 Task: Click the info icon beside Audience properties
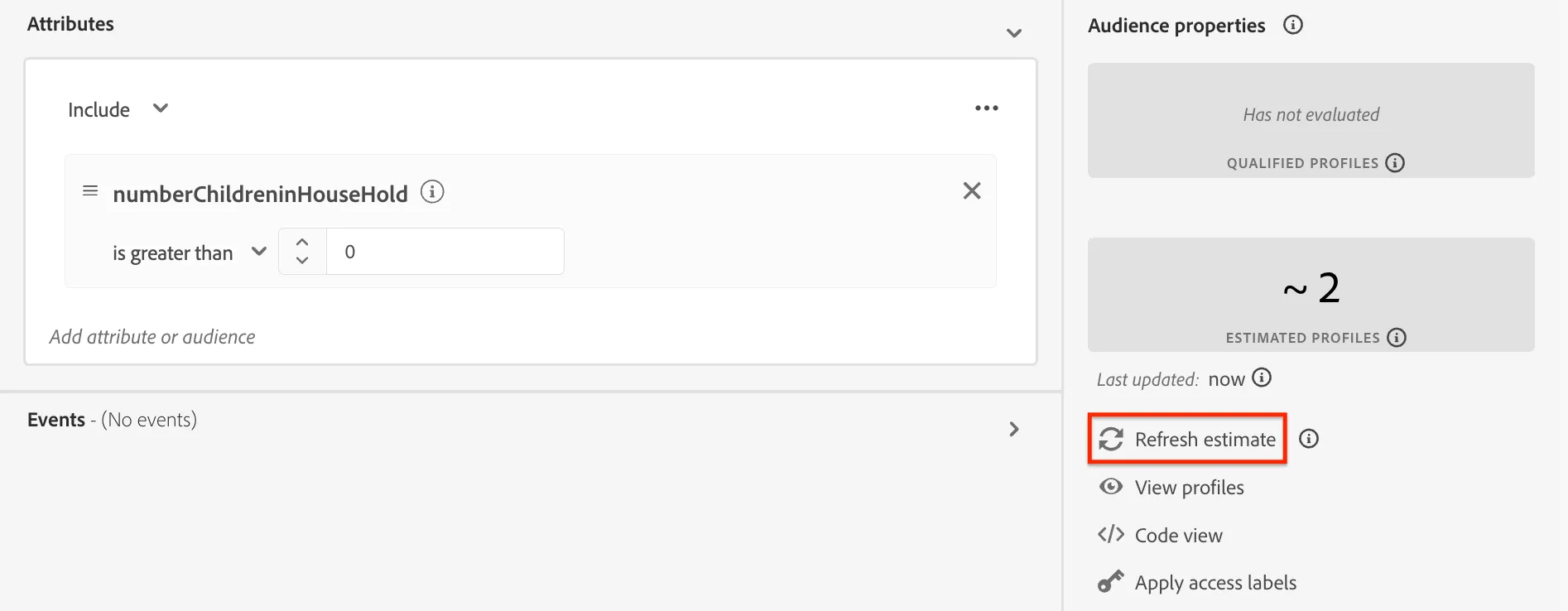pyautogui.click(x=1292, y=25)
